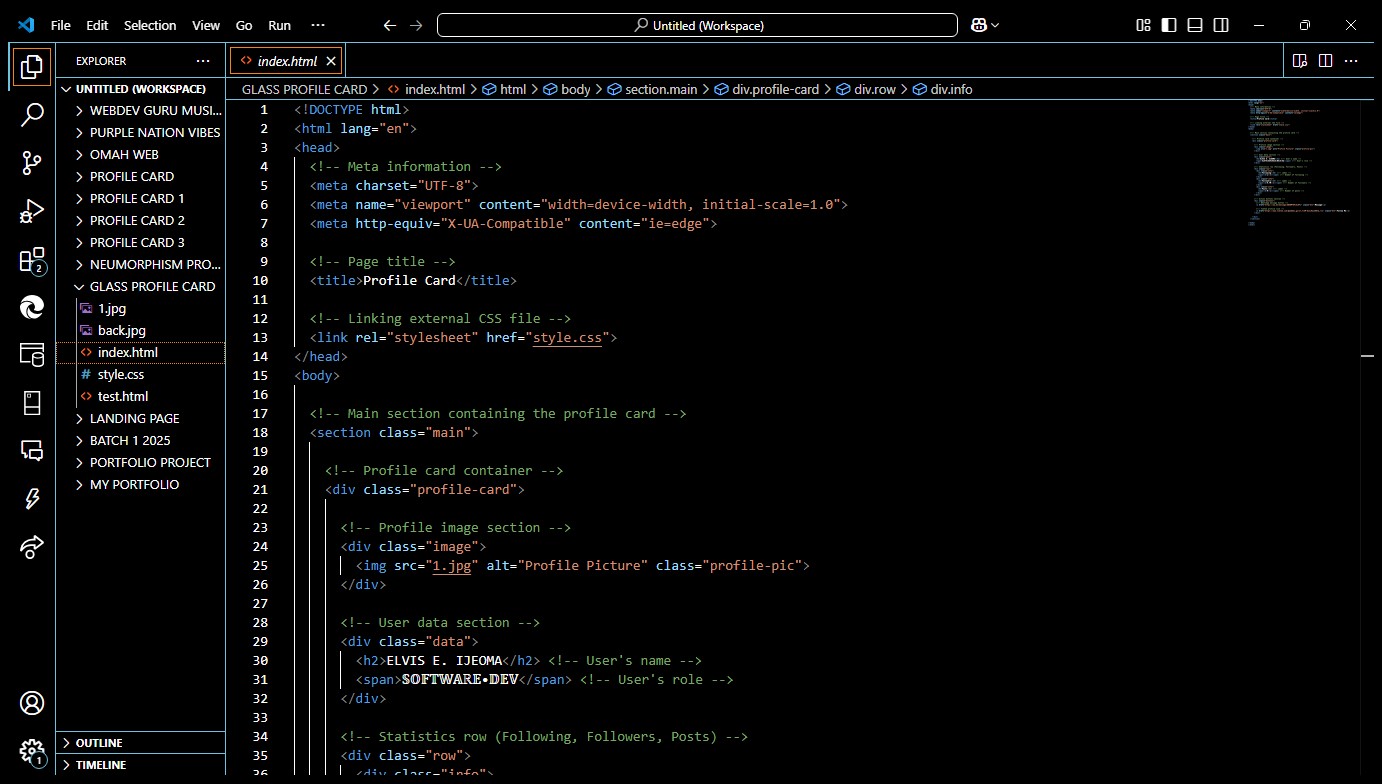This screenshot has height=784, width=1382.
Task: Toggle the Primary Side Bar layout button
Action: point(1169,25)
